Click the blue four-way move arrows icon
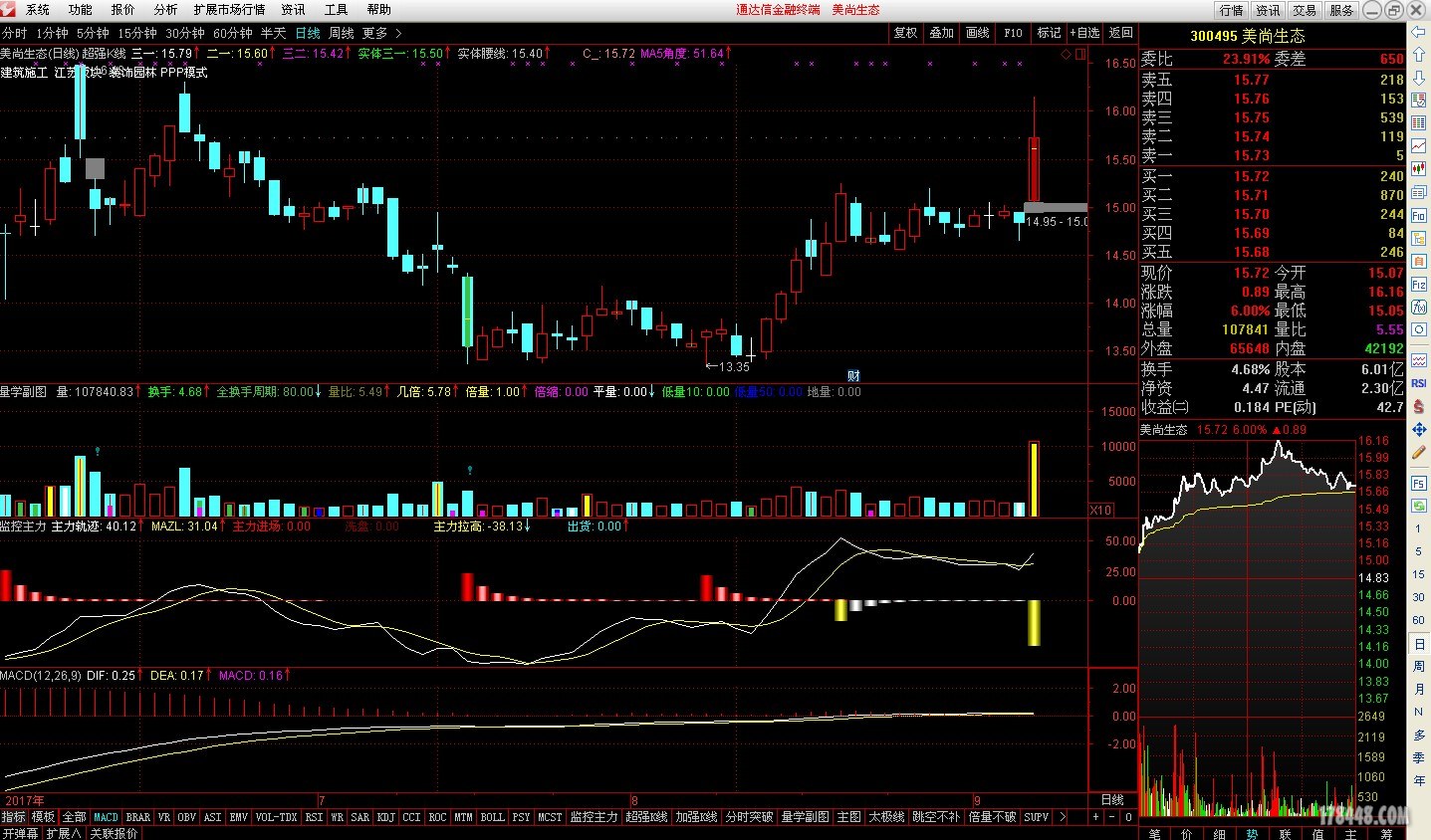1431x840 pixels. [1419, 429]
